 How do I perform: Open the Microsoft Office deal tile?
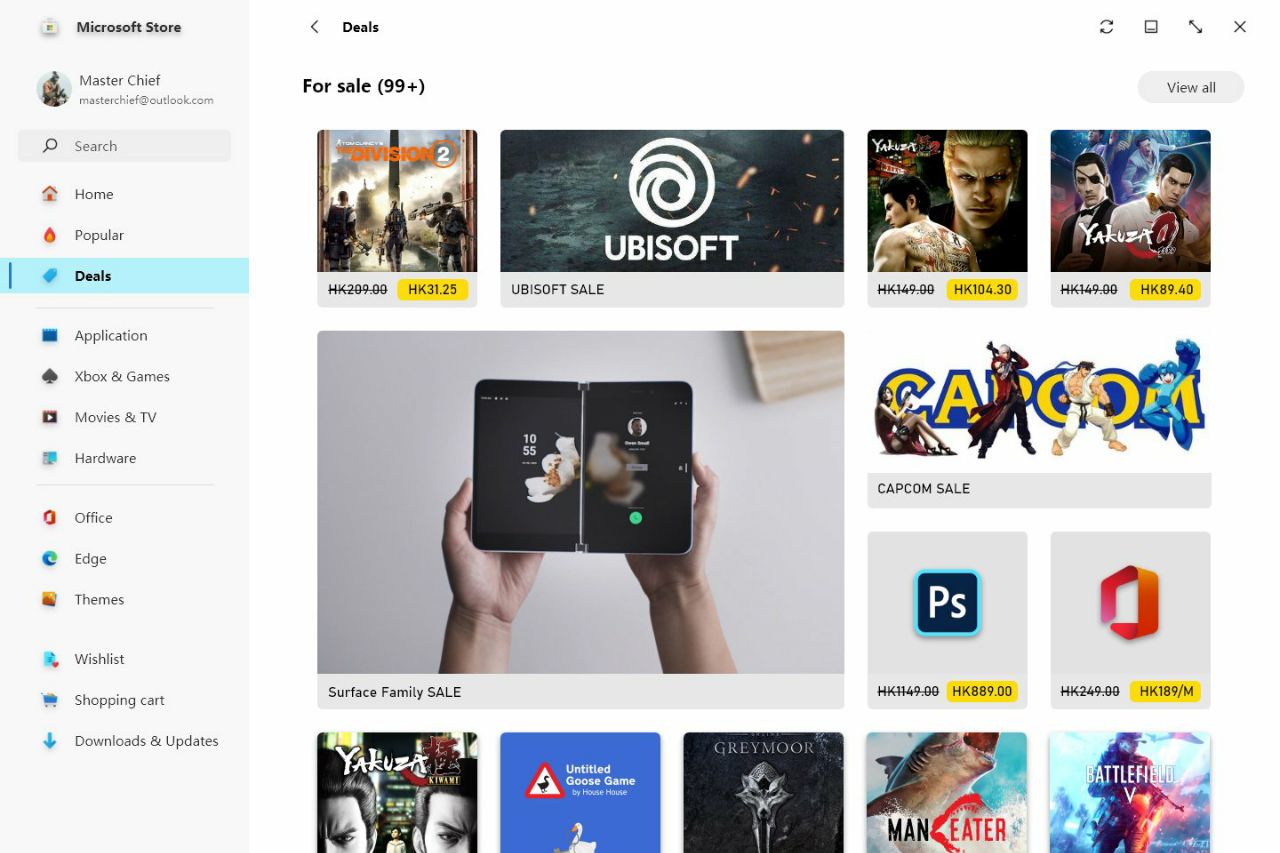(x=1130, y=620)
